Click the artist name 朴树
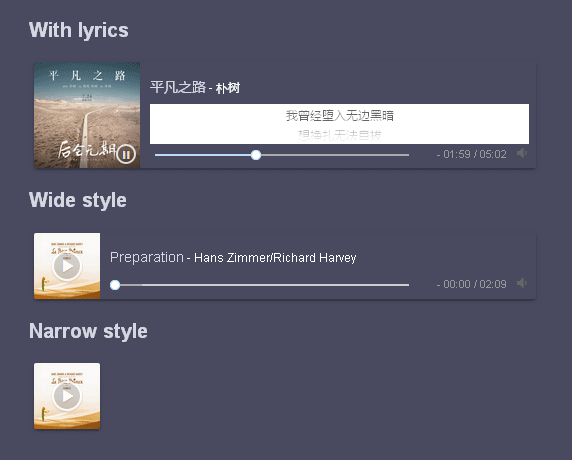 (228, 88)
